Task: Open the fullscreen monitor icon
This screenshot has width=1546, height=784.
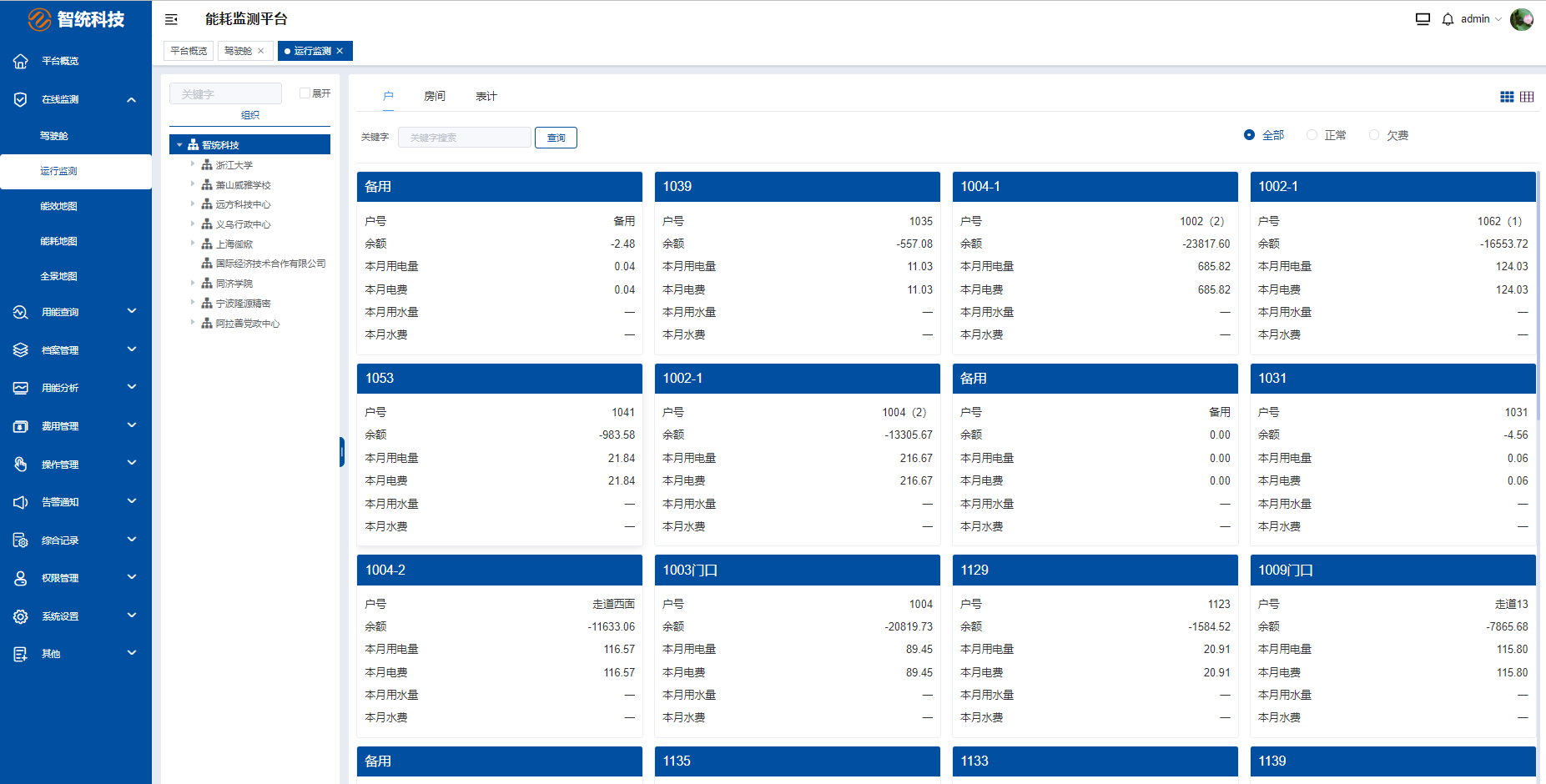Action: [x=1423, y=19]
